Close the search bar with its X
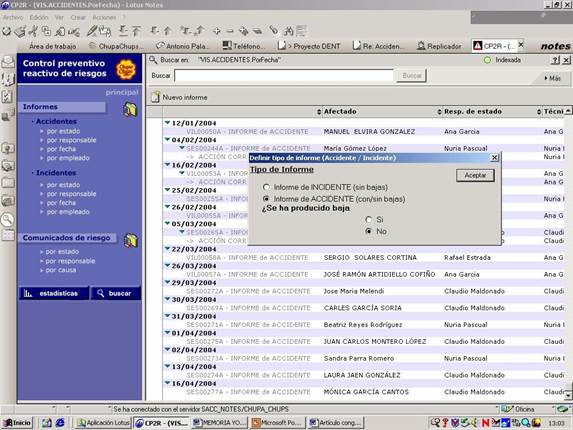 566,60
